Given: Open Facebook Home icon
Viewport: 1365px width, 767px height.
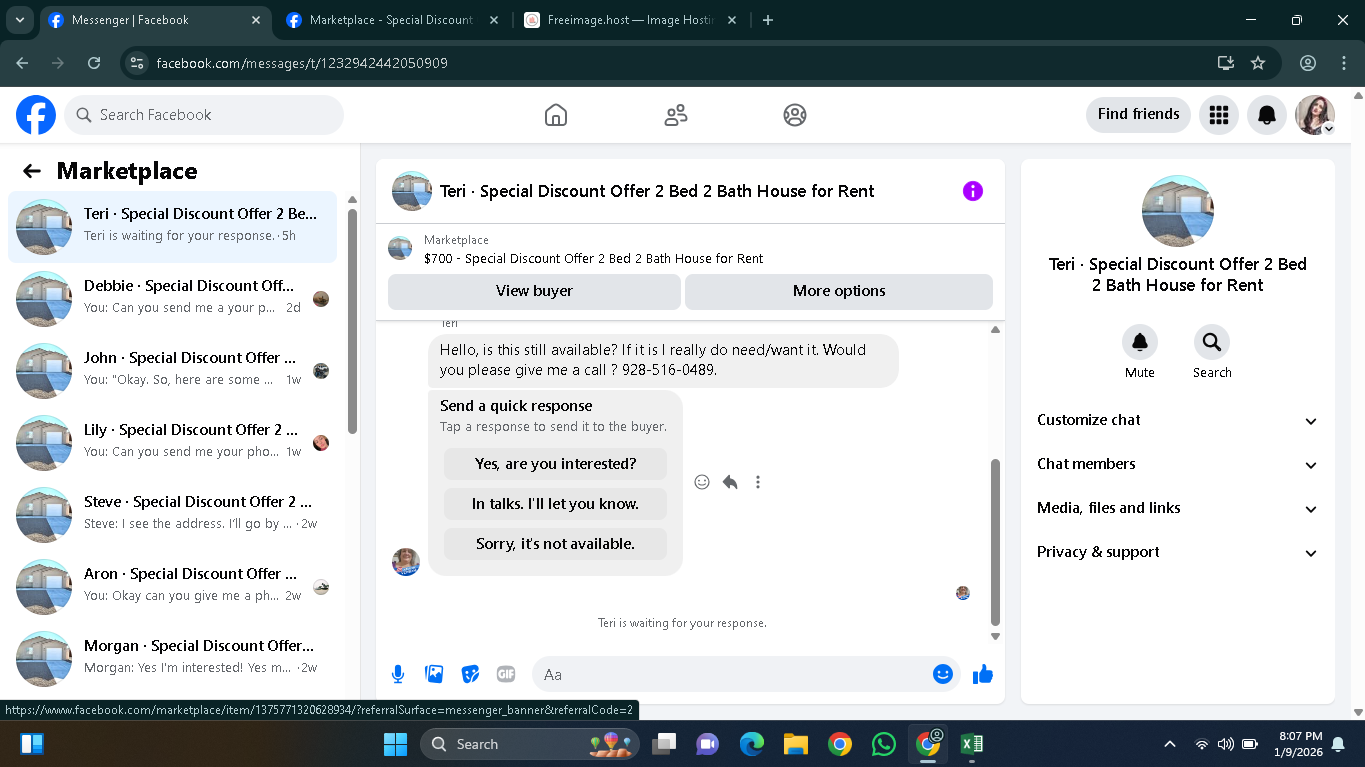Looking at the screenshot, I should pyautogui.click(x=556, y=115).
